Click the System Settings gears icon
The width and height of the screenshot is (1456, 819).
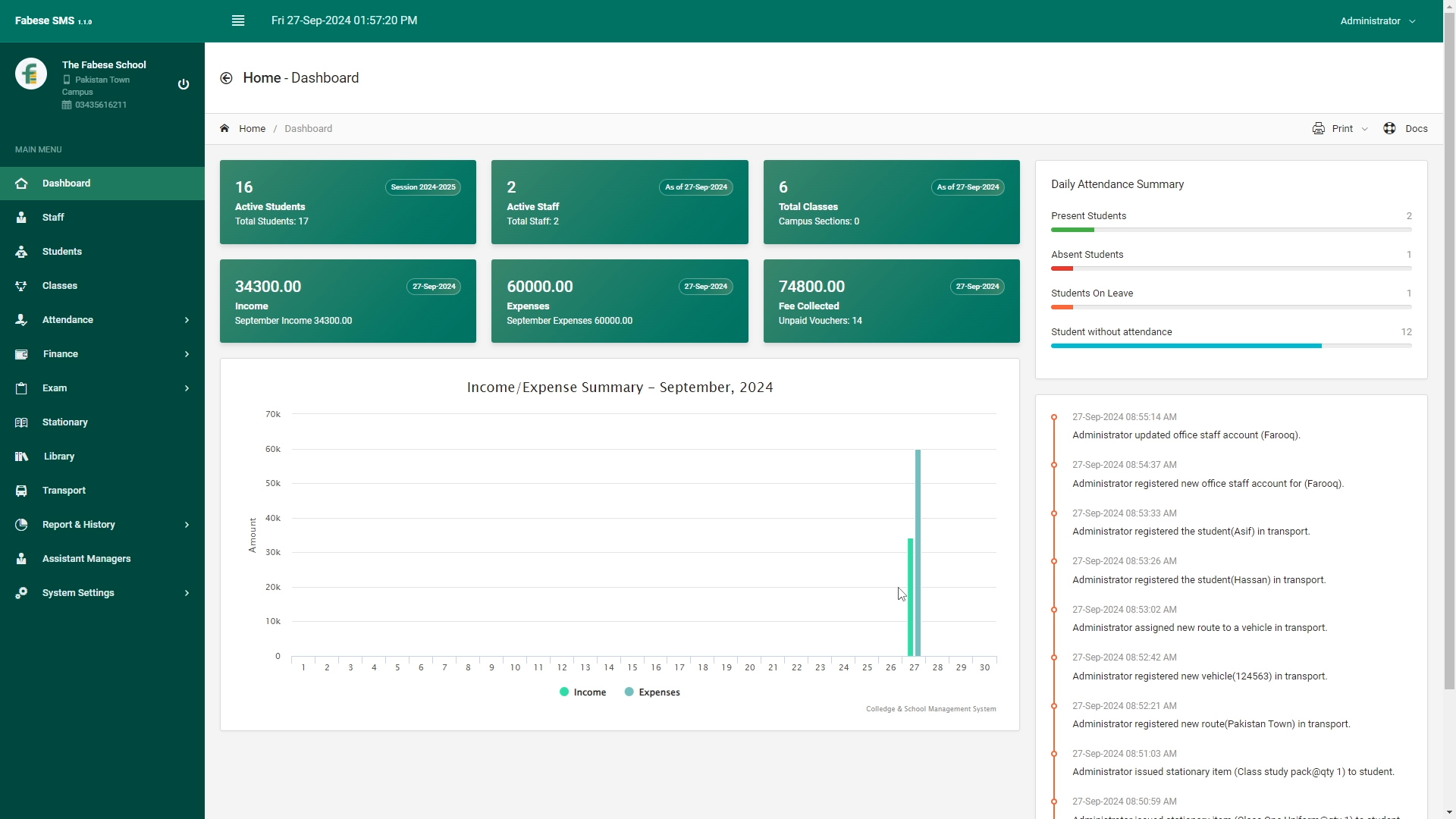click(21, 593)
